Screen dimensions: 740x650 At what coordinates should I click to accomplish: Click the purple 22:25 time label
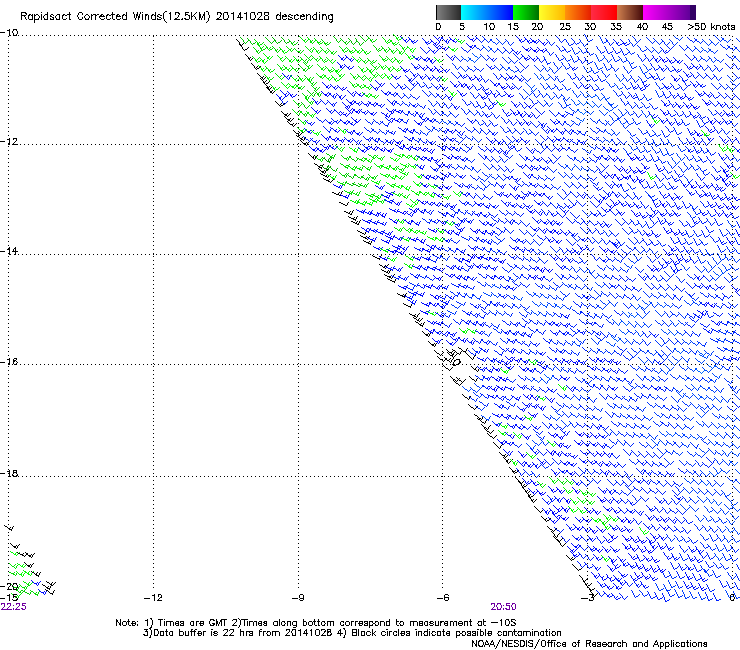(14, 607)
